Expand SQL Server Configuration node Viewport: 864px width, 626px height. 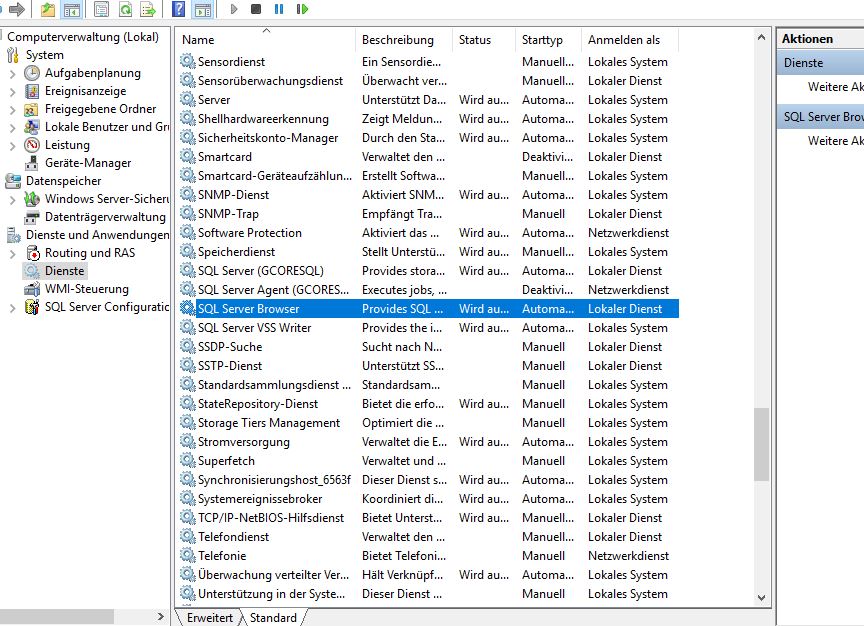coord(12,307)
